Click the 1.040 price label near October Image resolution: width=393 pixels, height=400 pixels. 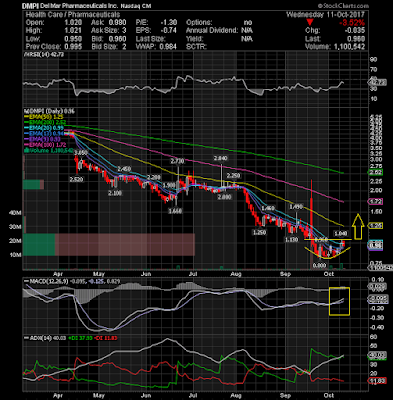point(340,233)
